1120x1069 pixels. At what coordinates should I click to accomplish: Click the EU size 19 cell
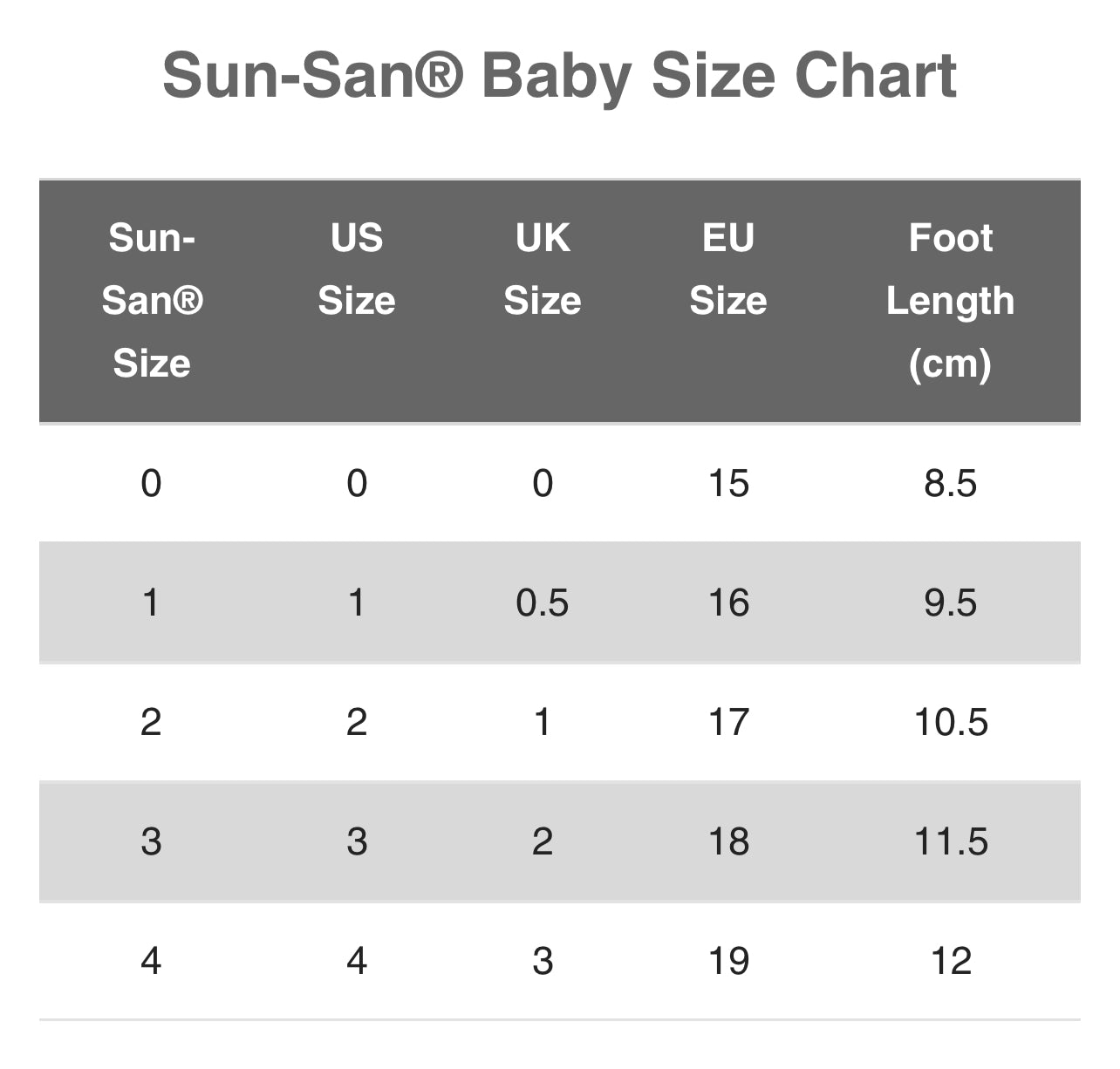tap(728, 961)
